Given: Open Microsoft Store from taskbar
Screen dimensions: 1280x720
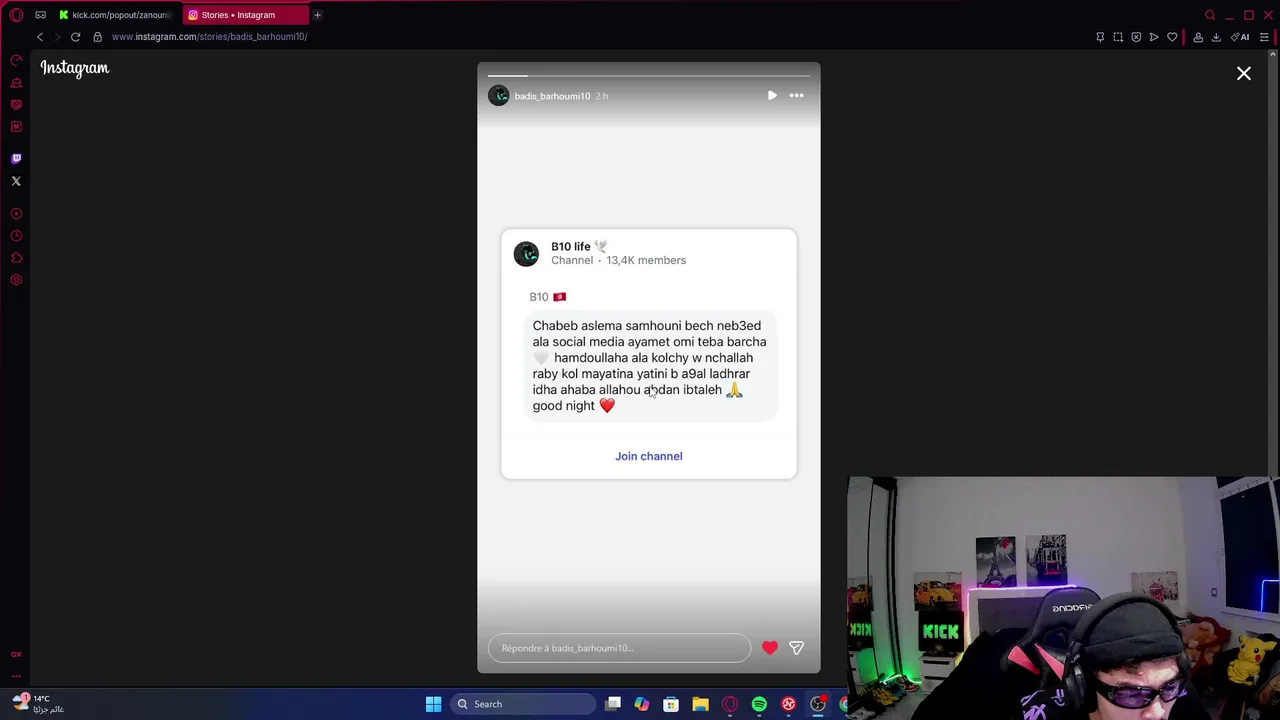Looking at the screenshot, I should 671,704.
